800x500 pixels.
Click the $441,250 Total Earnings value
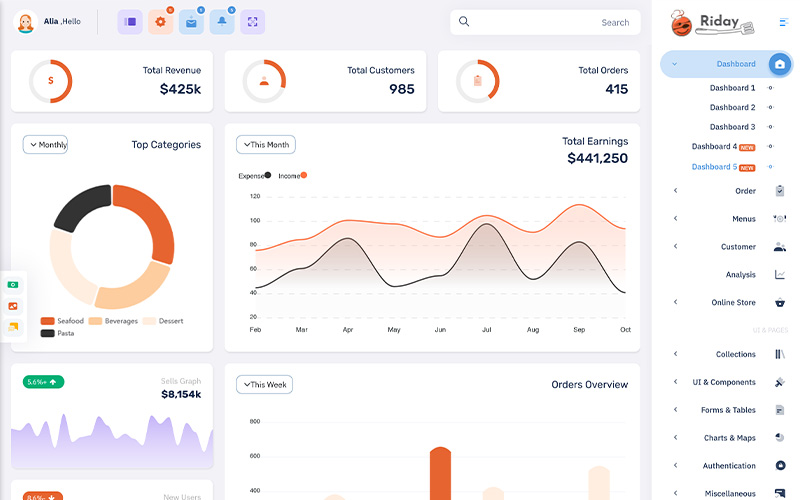(x=597, y=158)
